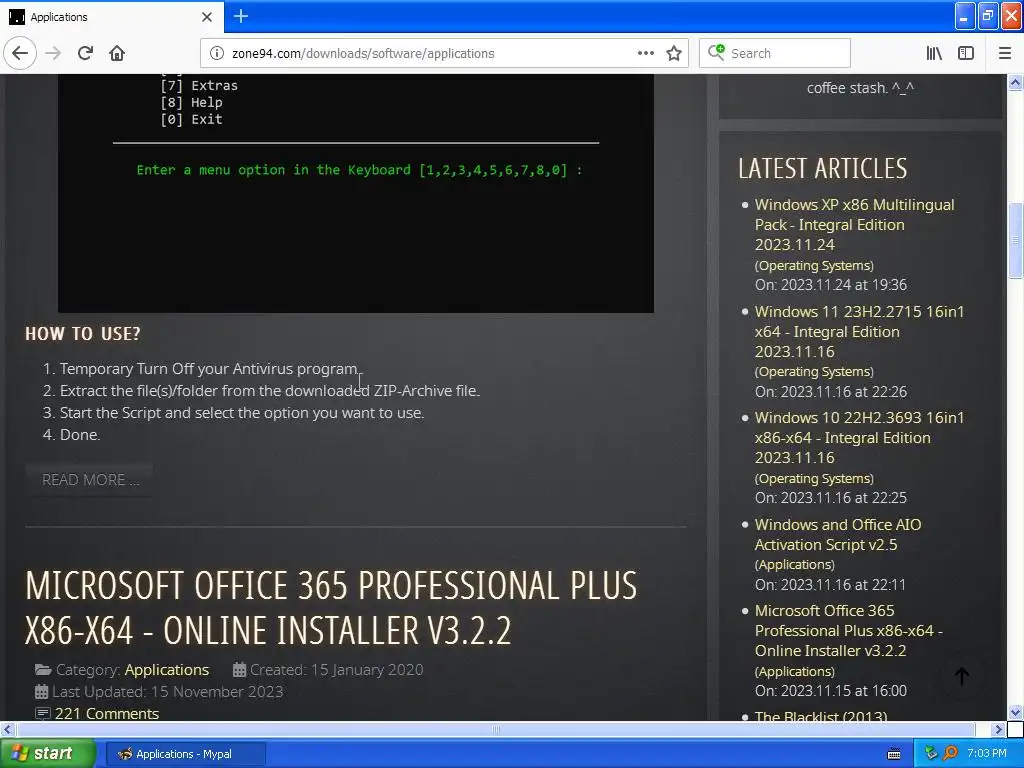Click the search engine magnifier icon
This screenshot has width=1024, height=768.
716,52
